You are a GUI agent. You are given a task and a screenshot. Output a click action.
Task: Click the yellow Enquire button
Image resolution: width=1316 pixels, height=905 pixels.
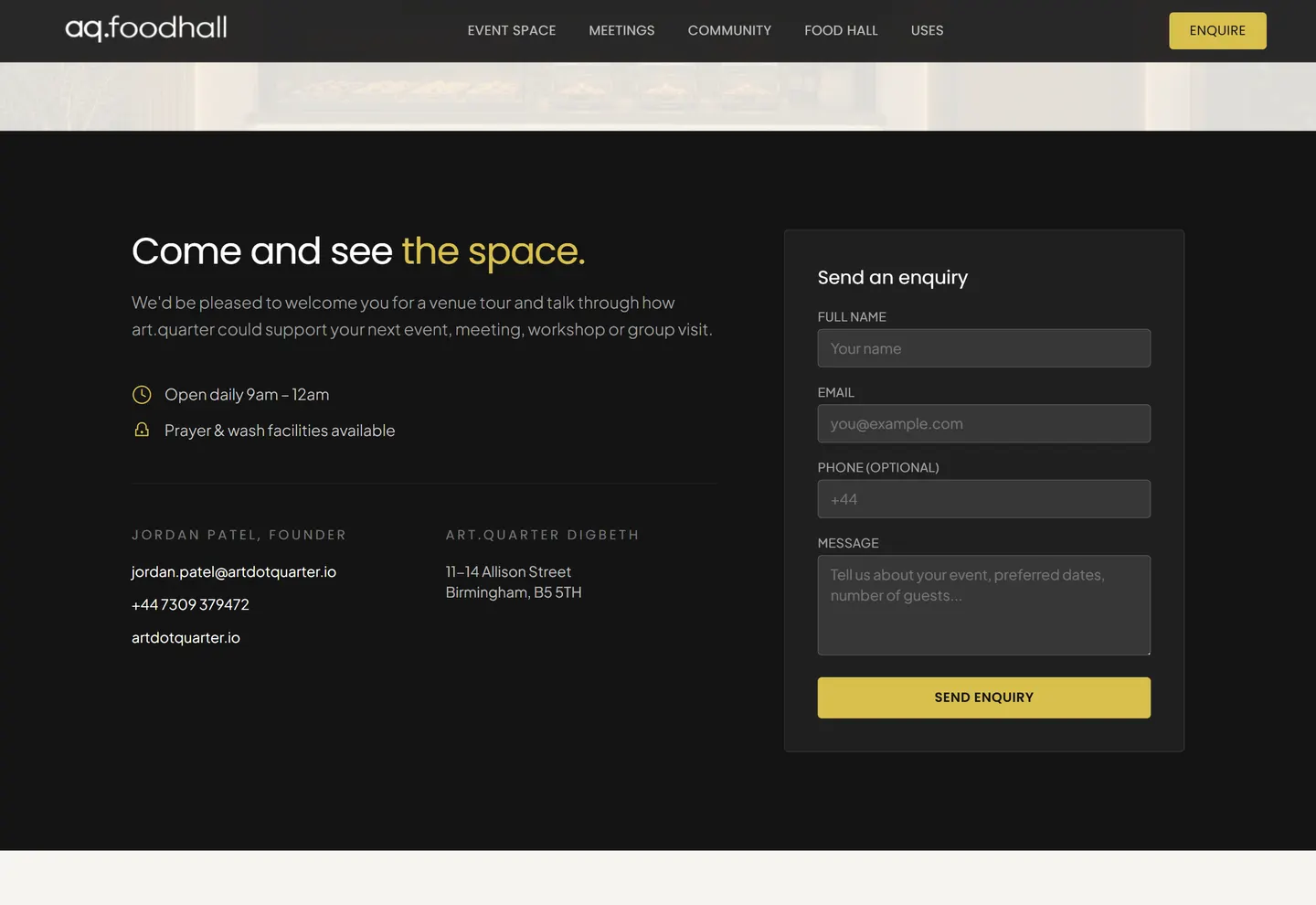pos(1217,31)
